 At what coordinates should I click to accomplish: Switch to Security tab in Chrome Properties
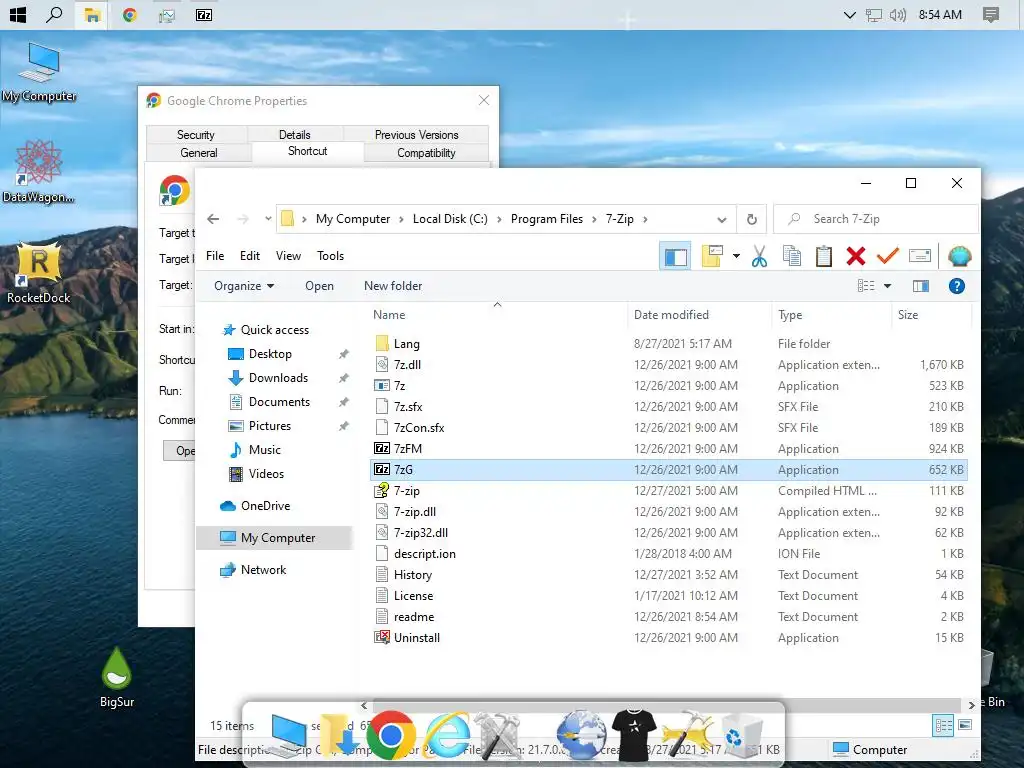click(x=195, y=135)
